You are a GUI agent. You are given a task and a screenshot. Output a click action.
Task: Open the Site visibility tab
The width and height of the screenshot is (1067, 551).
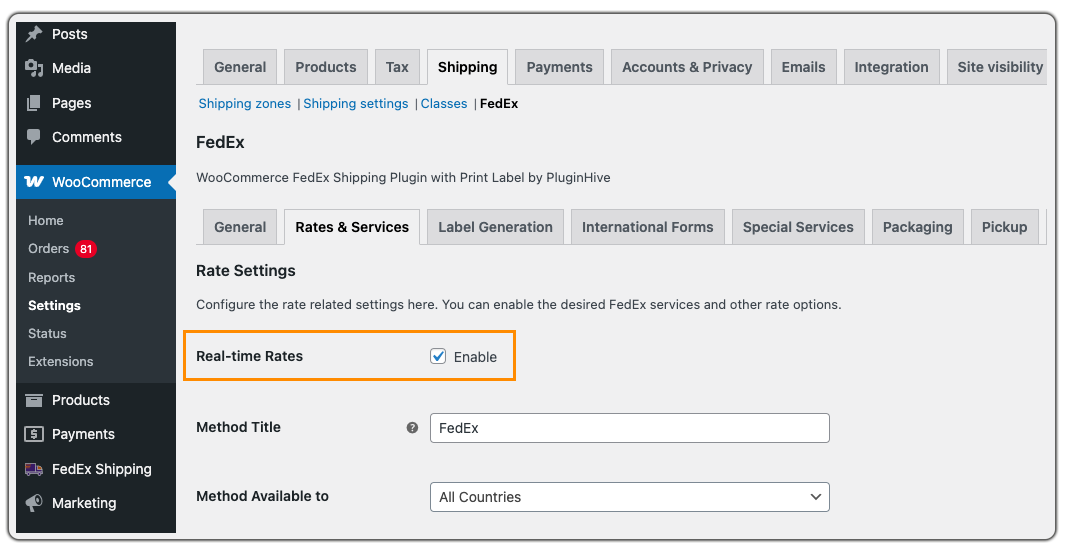point(998,67)
